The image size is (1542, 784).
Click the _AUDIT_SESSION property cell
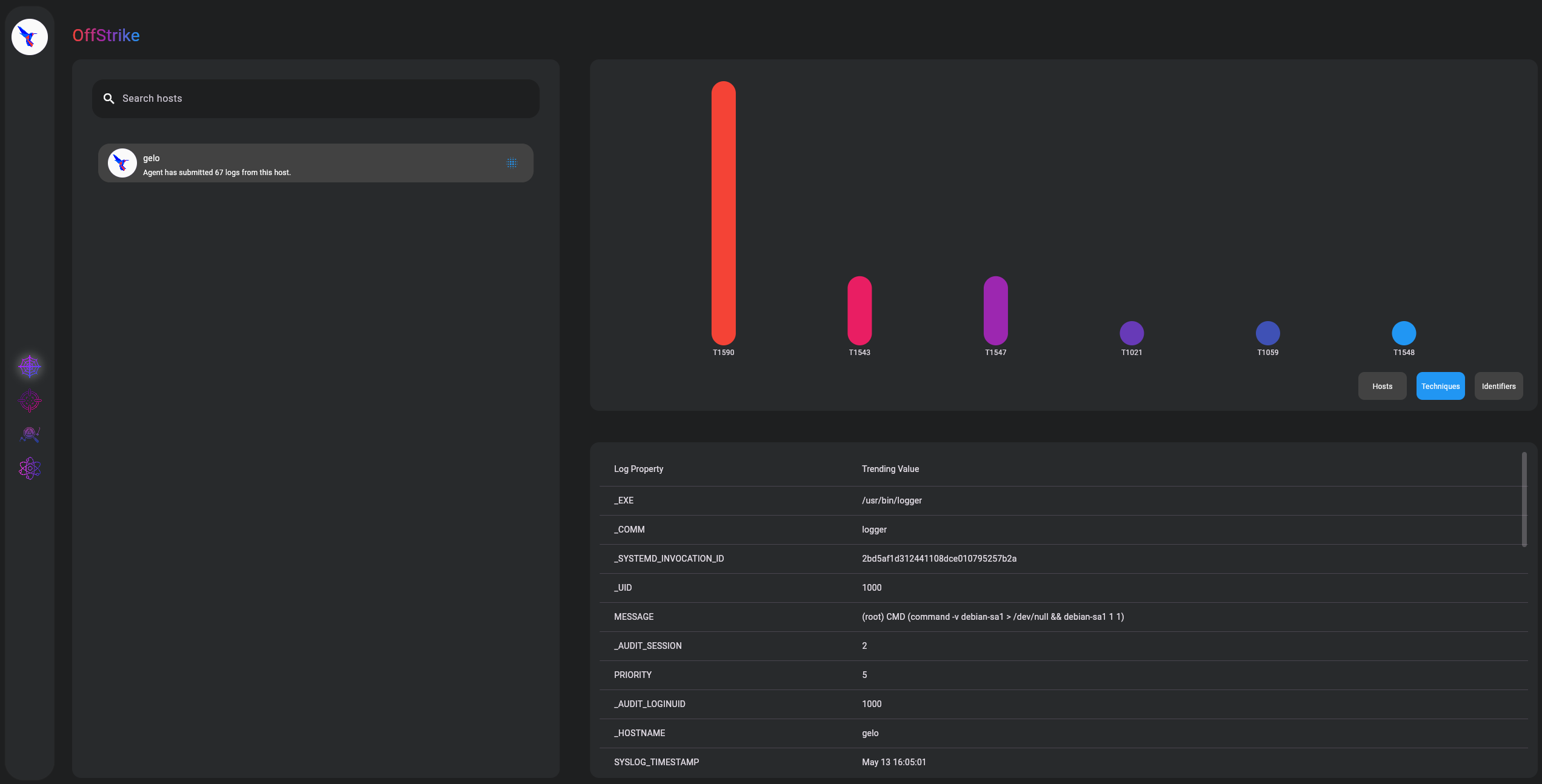(647, 646)
